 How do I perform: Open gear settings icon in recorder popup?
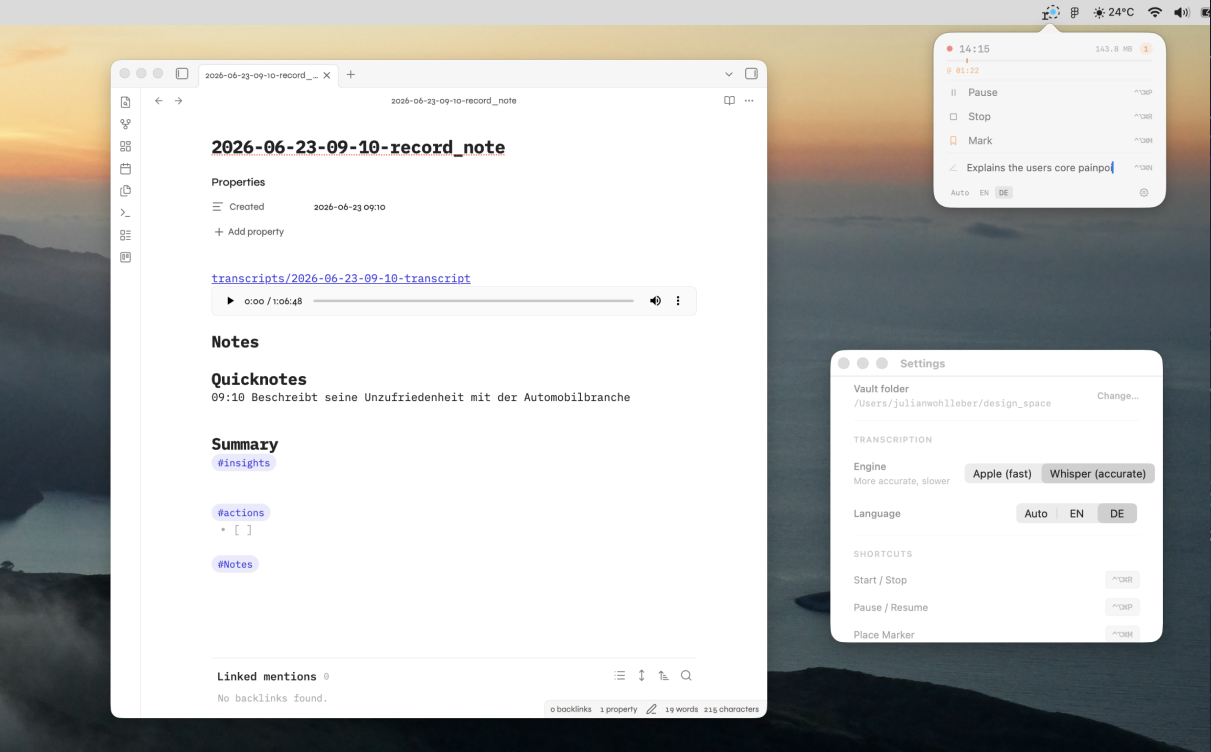[x=1144, y=192]
